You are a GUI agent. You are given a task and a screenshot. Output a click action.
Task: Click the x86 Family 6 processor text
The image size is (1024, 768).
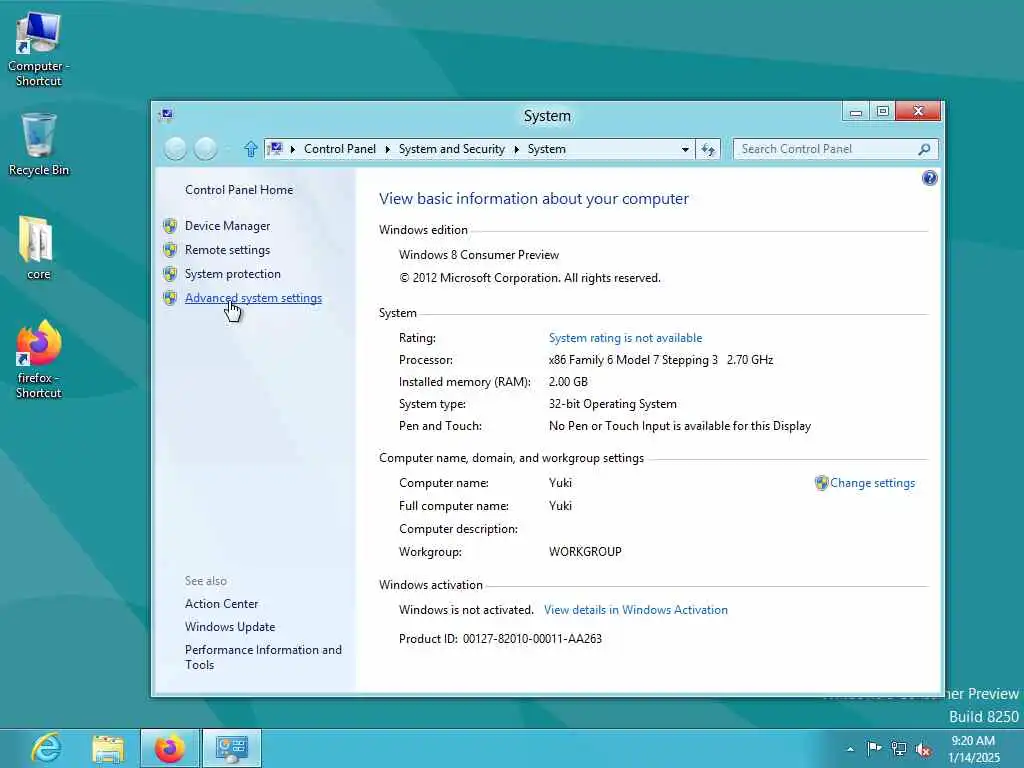(661, 360)
